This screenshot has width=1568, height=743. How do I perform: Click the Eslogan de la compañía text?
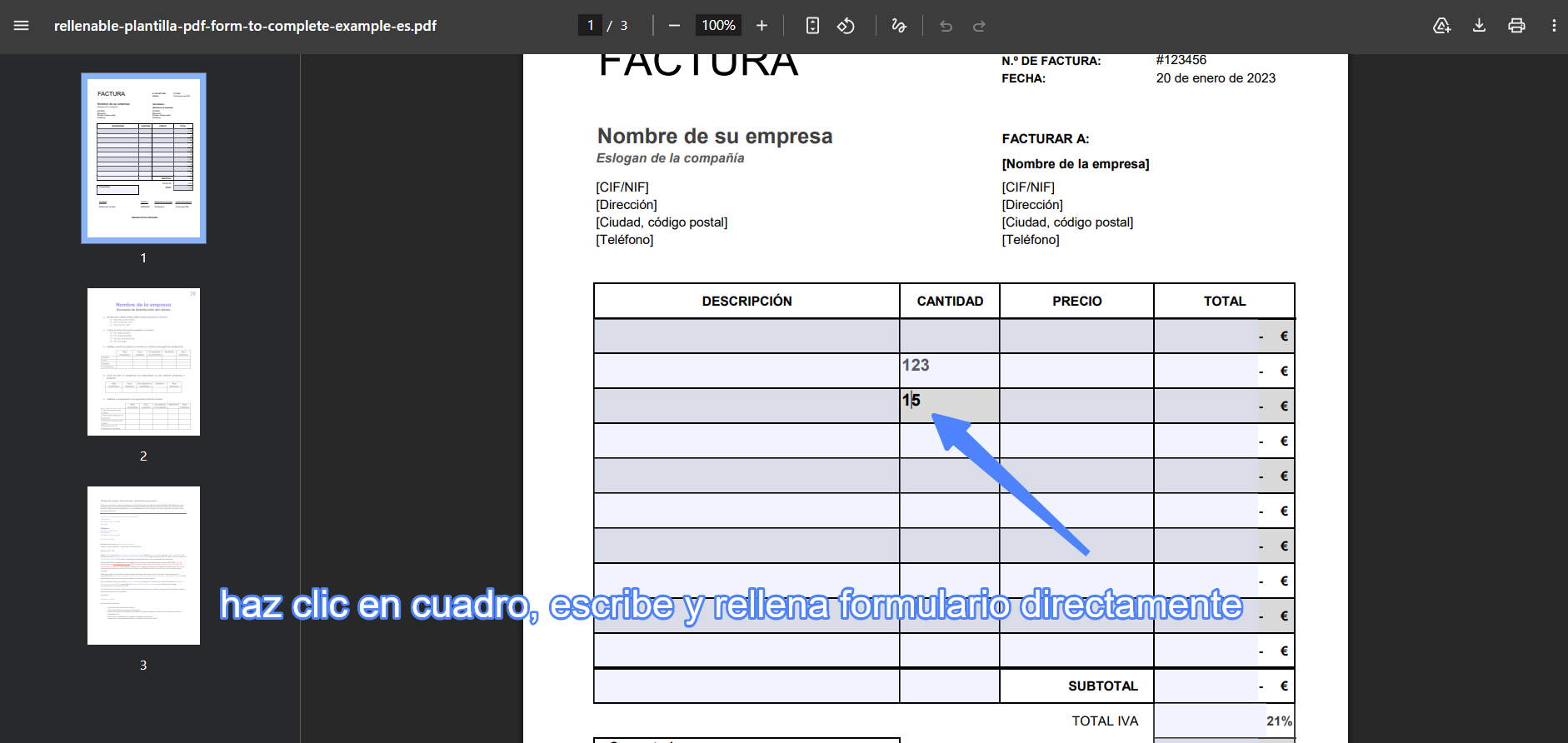click(670, 158)
